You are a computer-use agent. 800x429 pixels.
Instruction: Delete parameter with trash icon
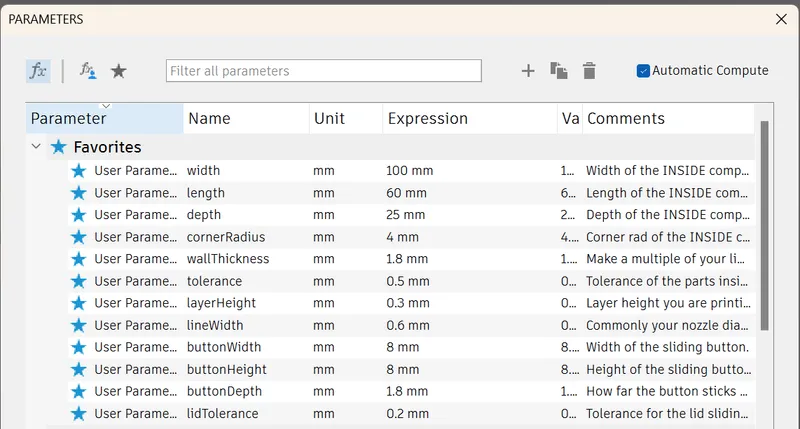(589, 70)
